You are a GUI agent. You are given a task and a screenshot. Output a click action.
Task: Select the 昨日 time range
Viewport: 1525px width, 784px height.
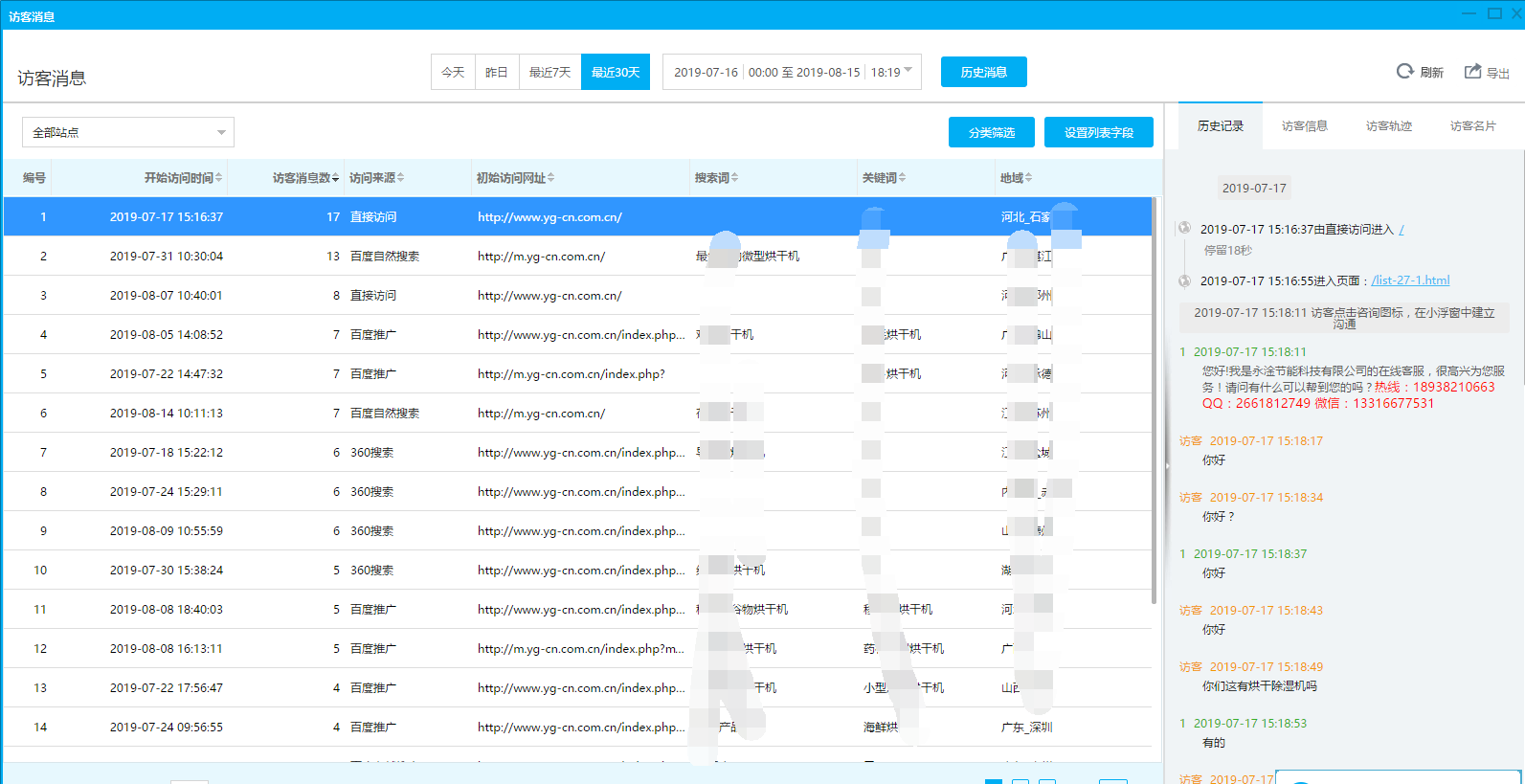click(x=497, y=72)
